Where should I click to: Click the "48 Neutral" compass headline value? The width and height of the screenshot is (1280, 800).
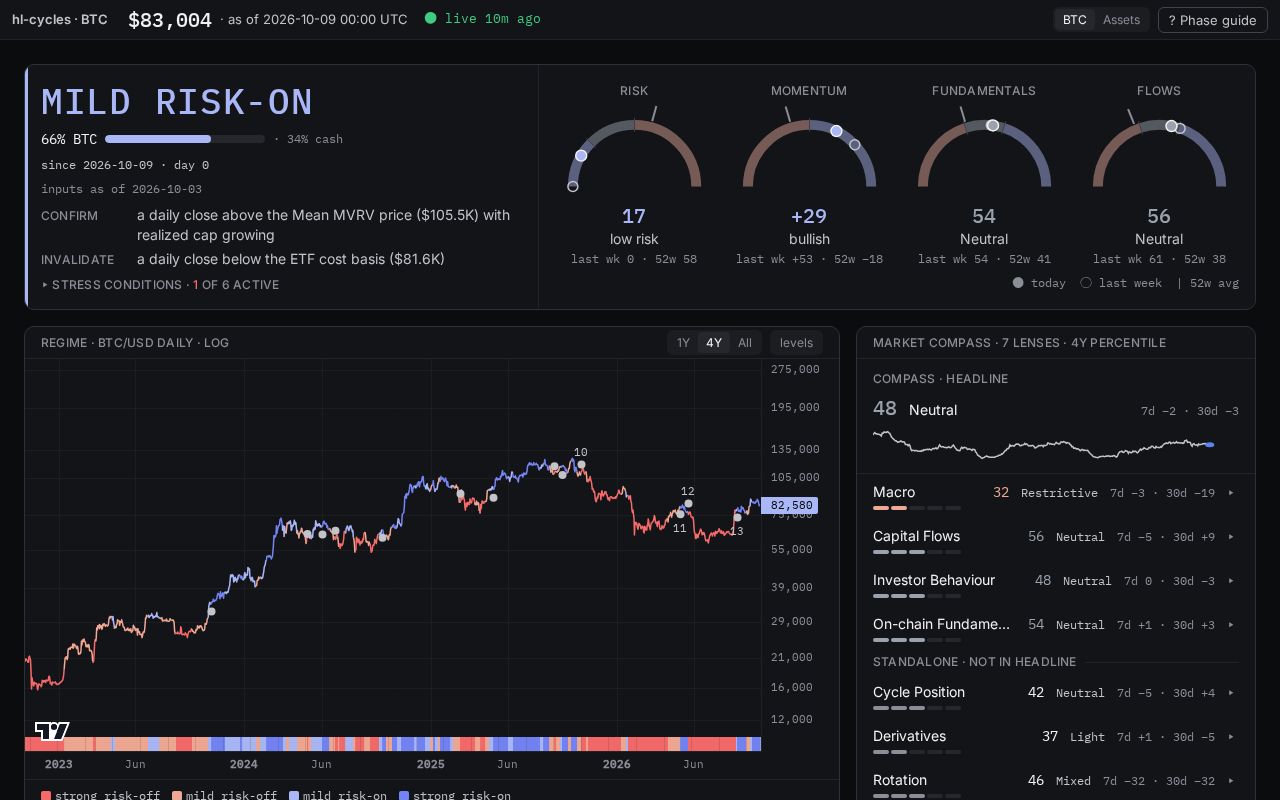point(915,409)
